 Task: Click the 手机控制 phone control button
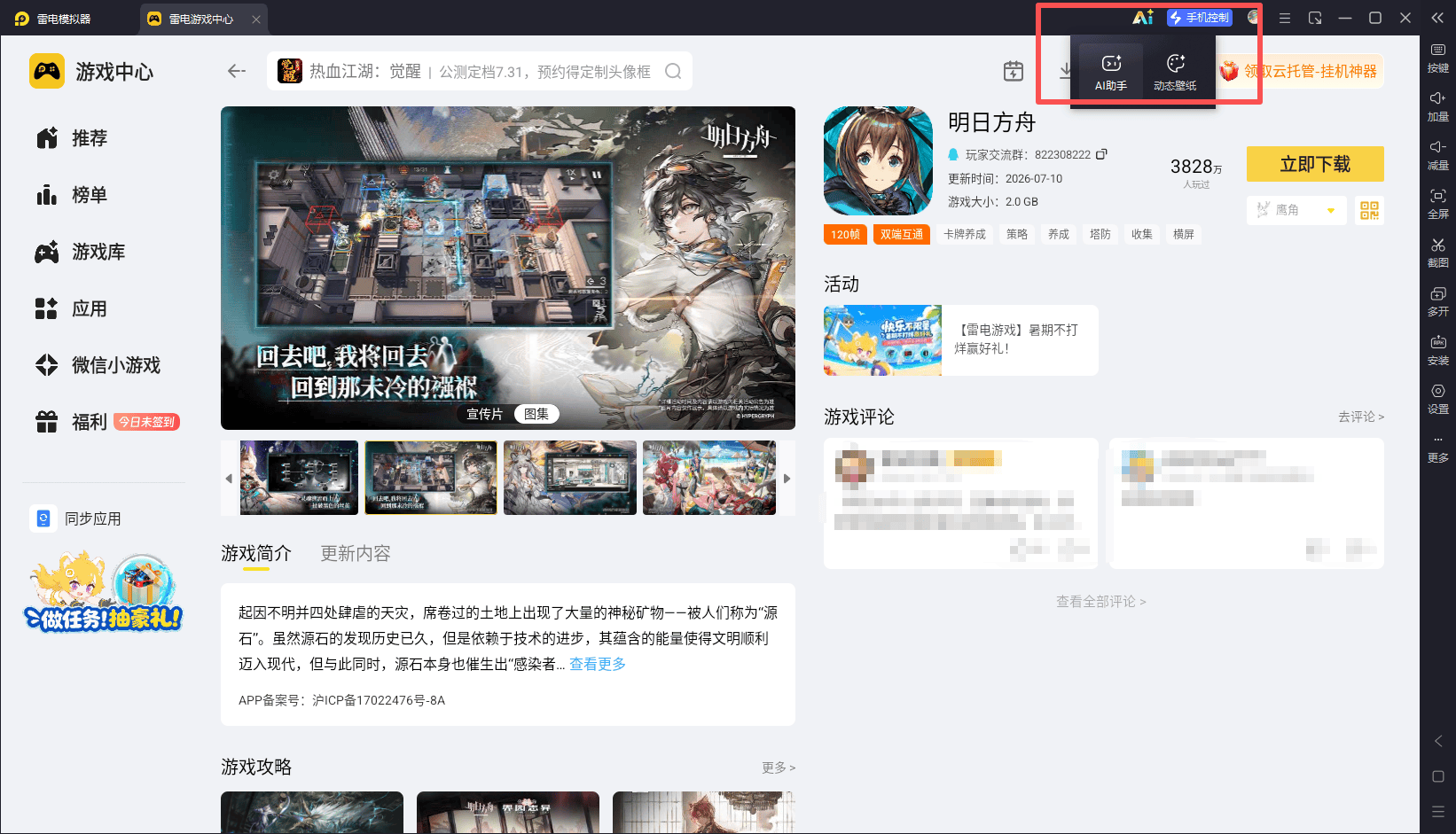[1200, 18]
